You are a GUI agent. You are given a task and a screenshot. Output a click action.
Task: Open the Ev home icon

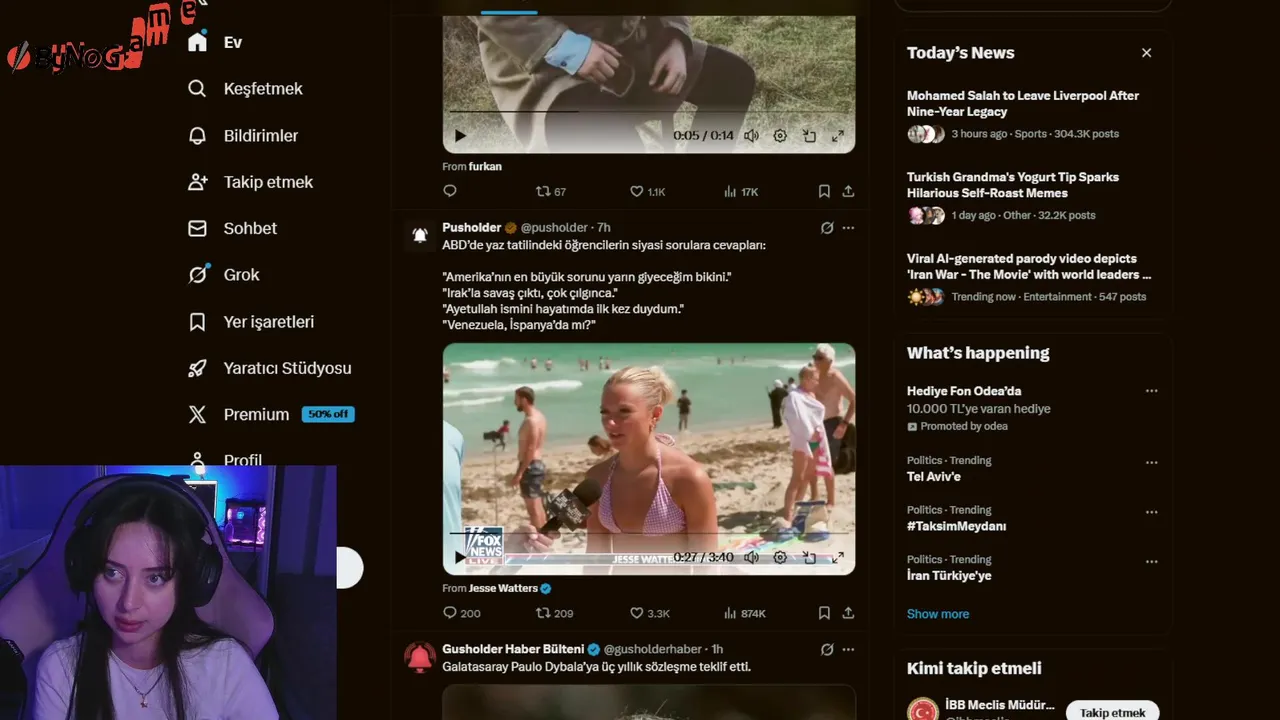click(197, 42)
